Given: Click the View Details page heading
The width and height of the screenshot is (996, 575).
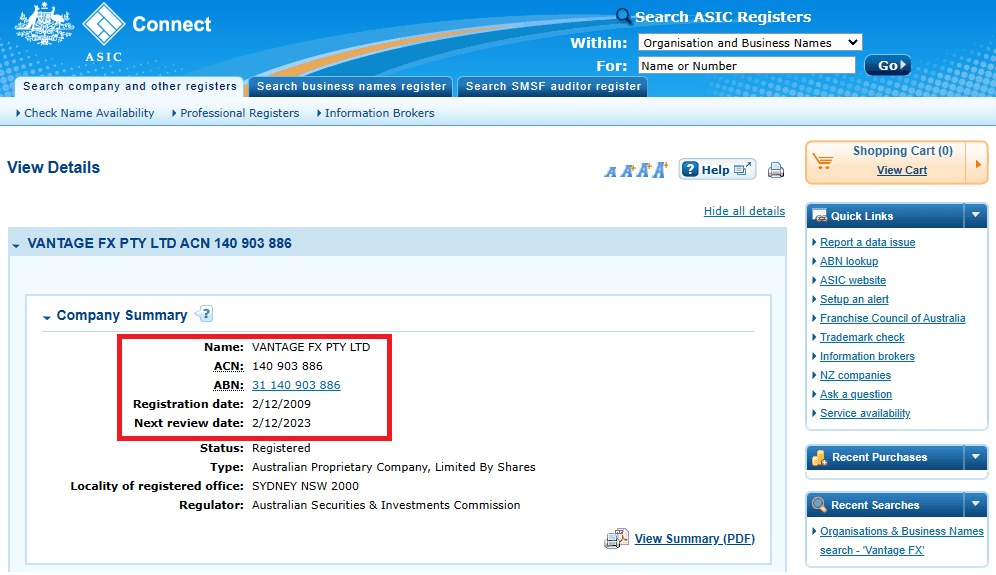Looking at the screenshot, I should point(53,168).
